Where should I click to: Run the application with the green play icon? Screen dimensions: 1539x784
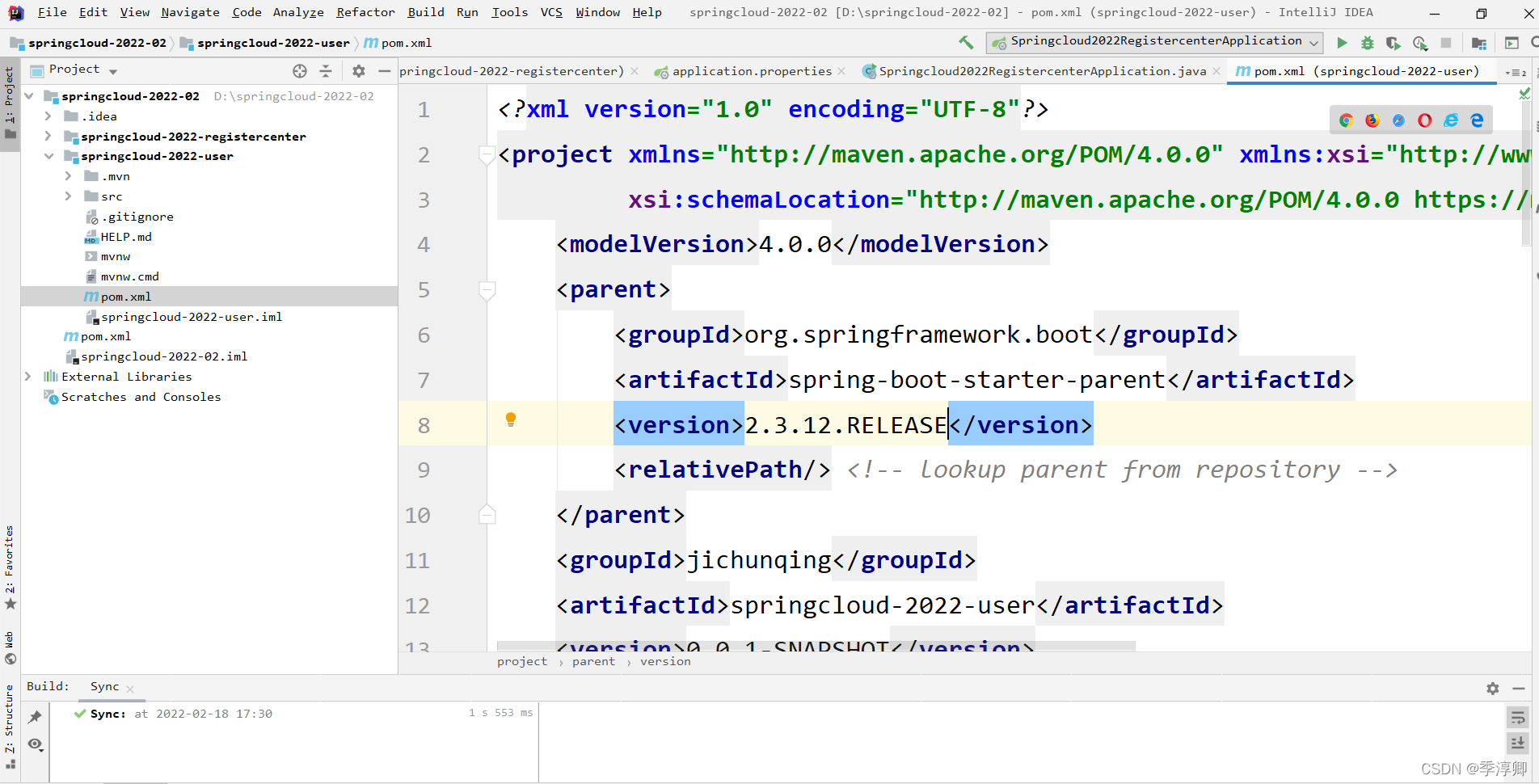click(1342, 43)
